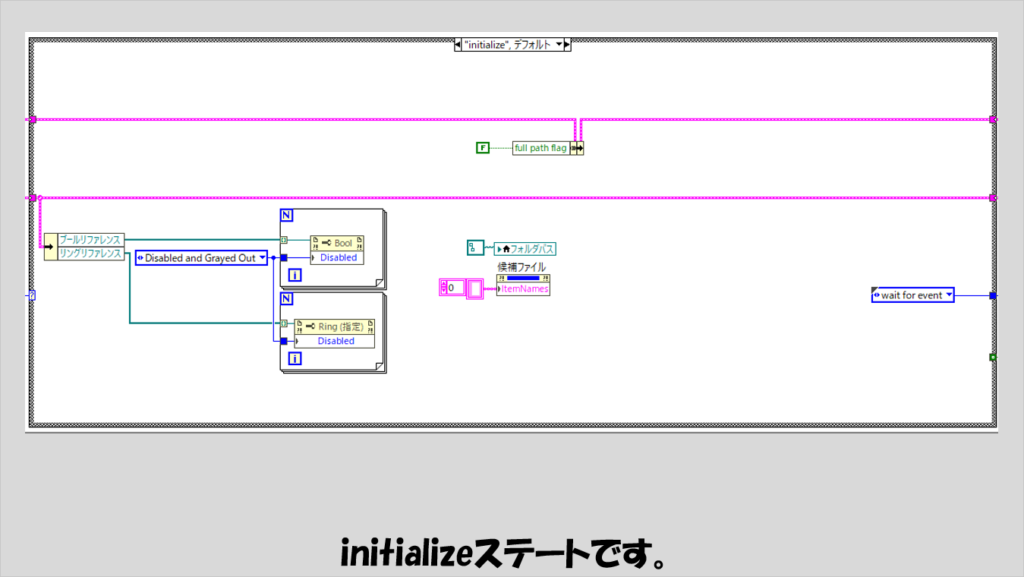The image size is (1024, 577).
Task: Select the empty path constant
Action: [474, 248]
